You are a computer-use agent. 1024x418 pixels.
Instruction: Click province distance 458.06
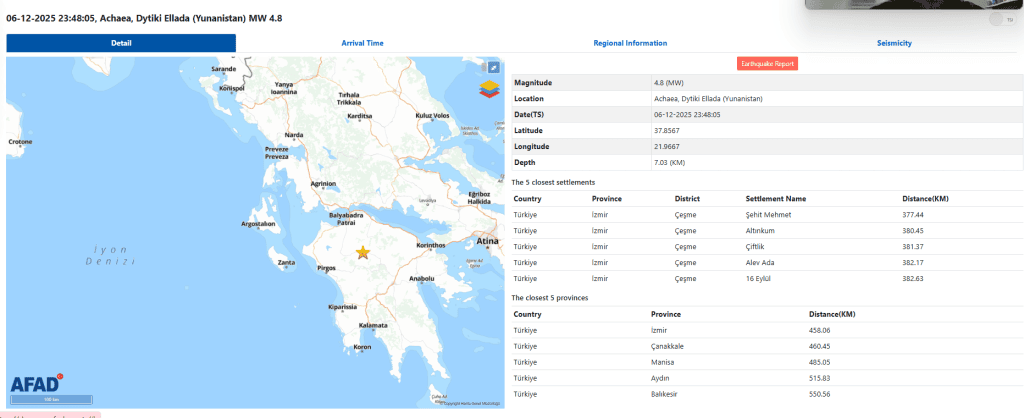pyautogui.click(x=820, y=330)
